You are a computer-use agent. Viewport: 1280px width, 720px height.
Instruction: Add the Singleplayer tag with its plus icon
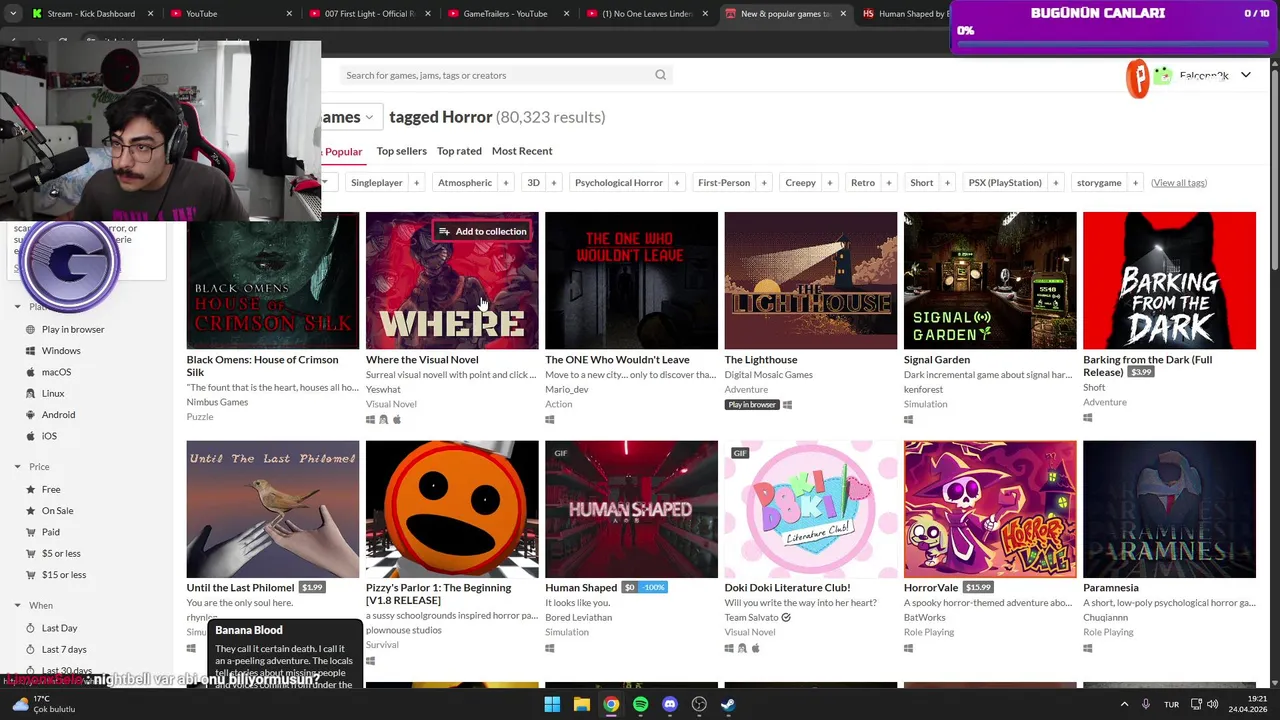[417, 183]
